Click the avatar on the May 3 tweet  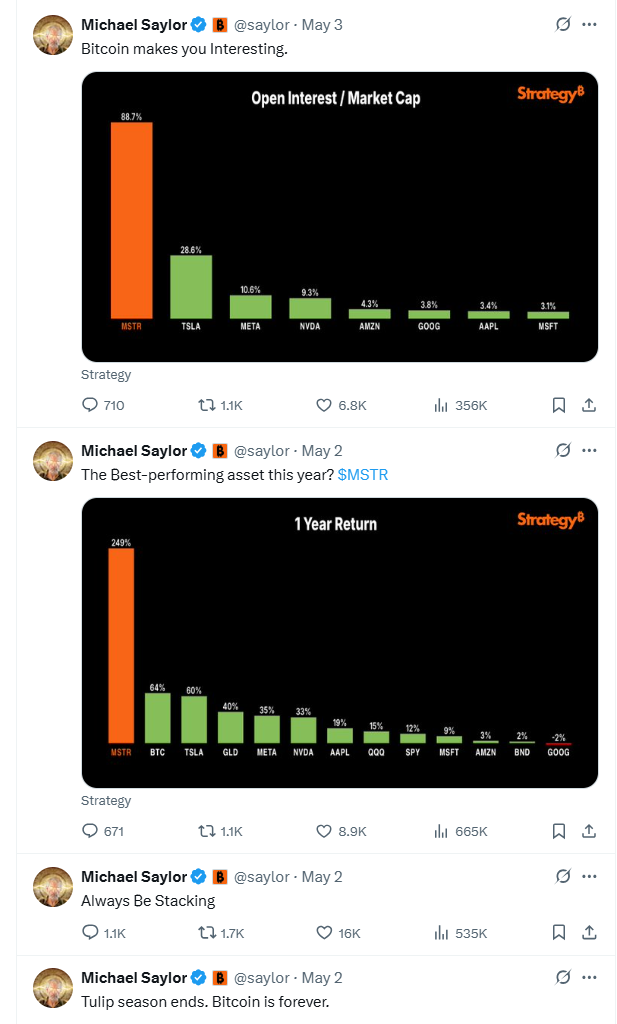pos(53,35)
